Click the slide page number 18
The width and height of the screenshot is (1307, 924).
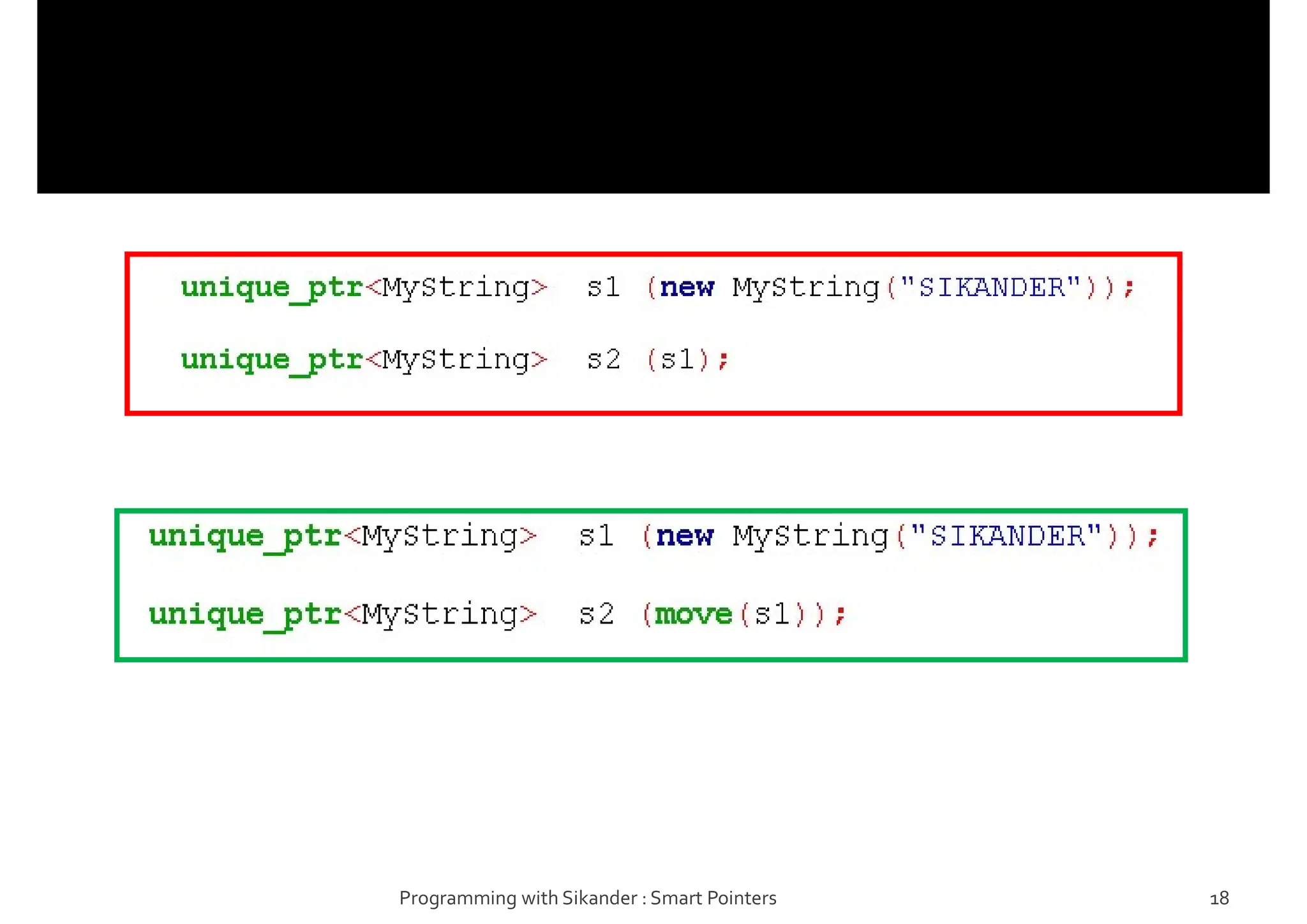click(x=1219, y=898)
